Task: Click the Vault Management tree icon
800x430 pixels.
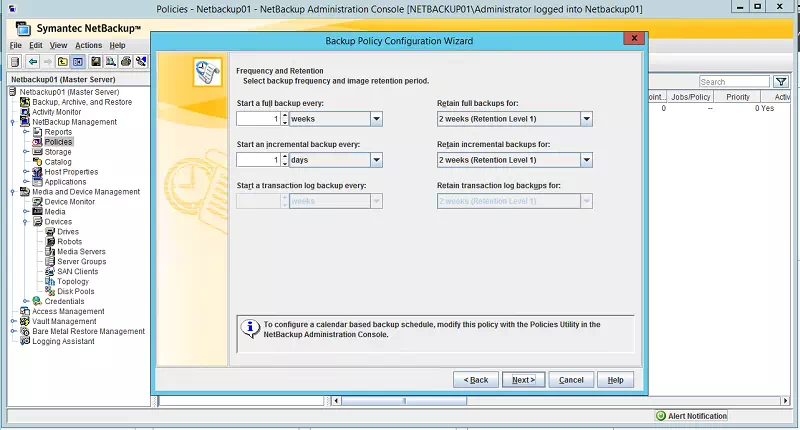Action: click(x=24, y=321)
